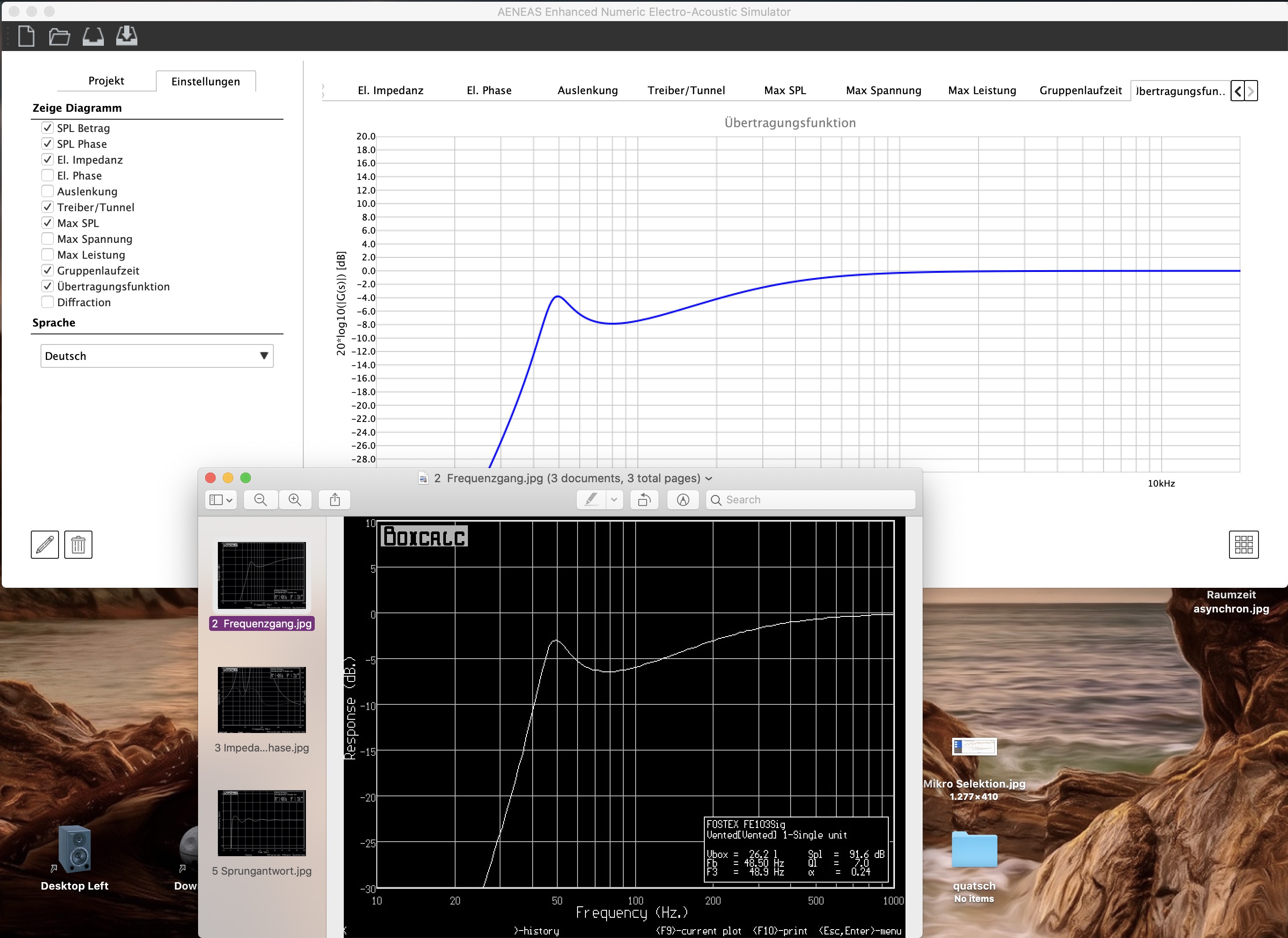Toggle the SPL Betrag checkbox

click(48, 128)
